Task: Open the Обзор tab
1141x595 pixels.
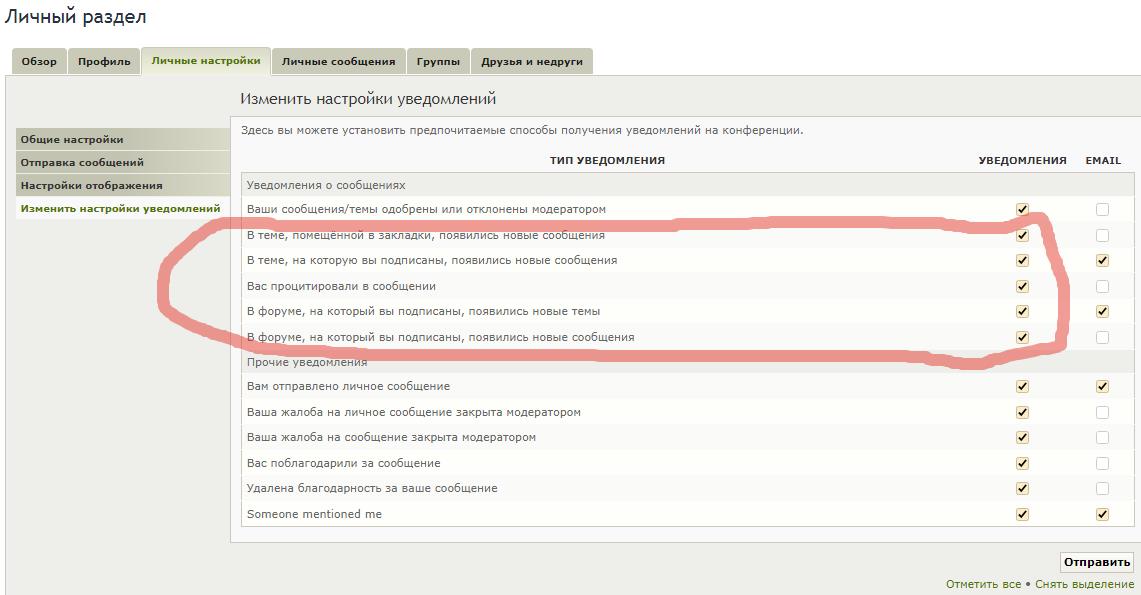Action: 39,61
